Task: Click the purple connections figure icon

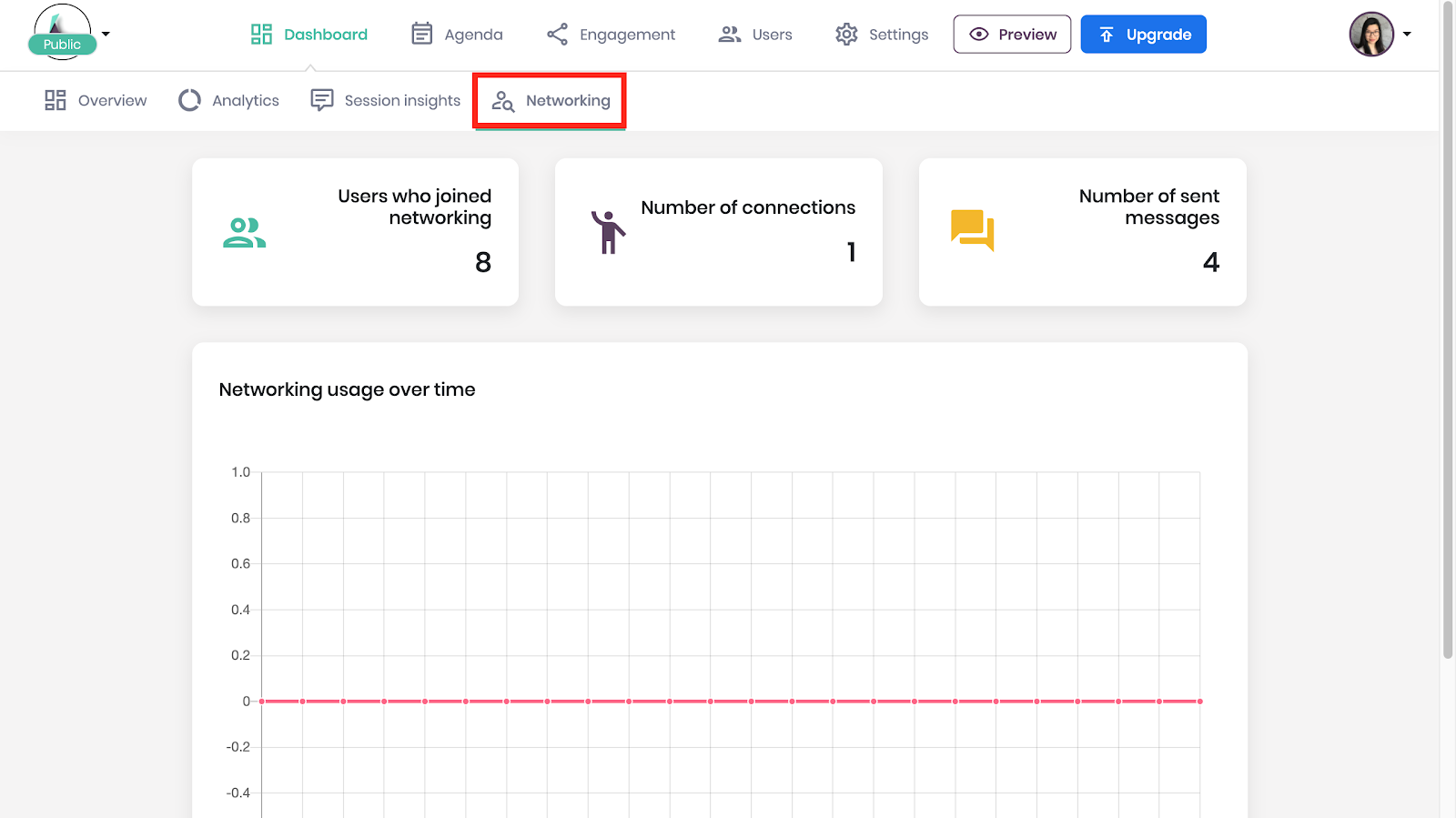Action: pyautogui.click(x=608, y=231)
